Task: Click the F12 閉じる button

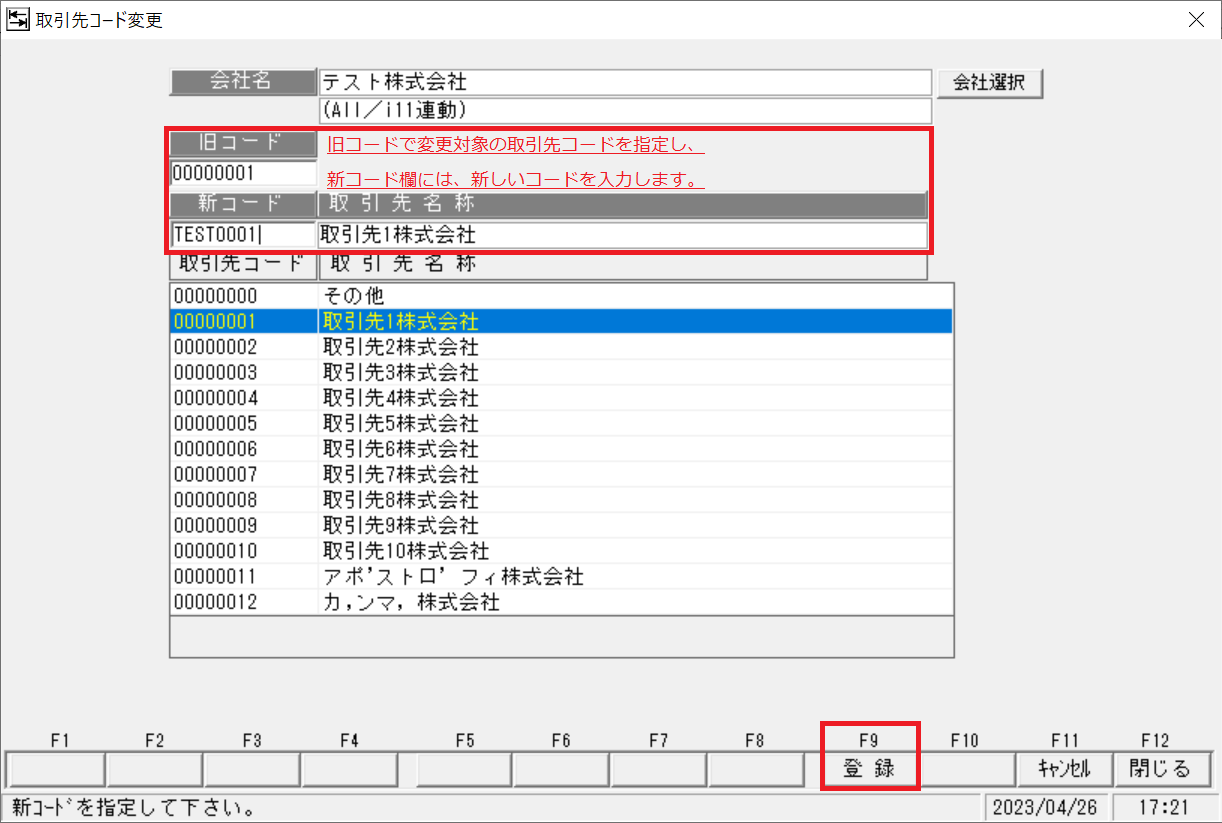Action: pos(1160,769)
